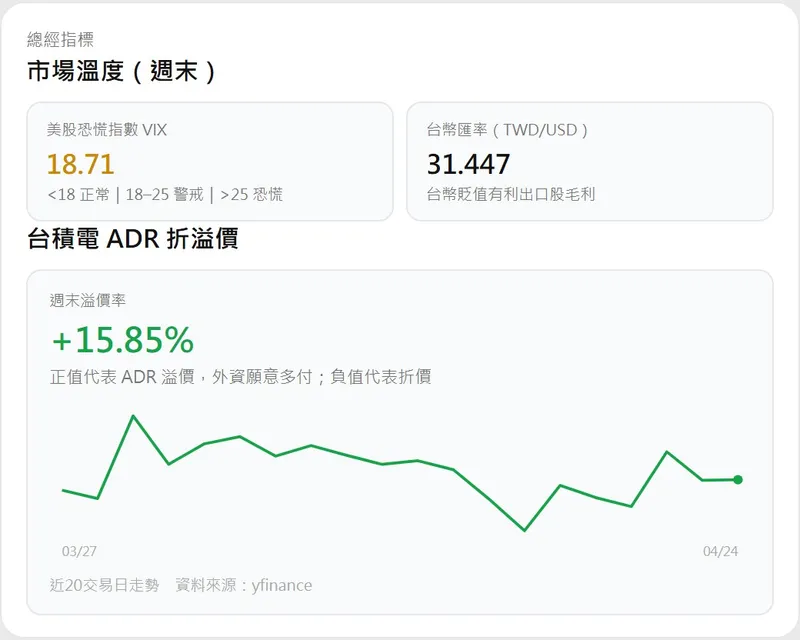The height and width of the screenshot is (640, 800).
Task: Click the VIX threshold legend text
Action: pos(165,194)
